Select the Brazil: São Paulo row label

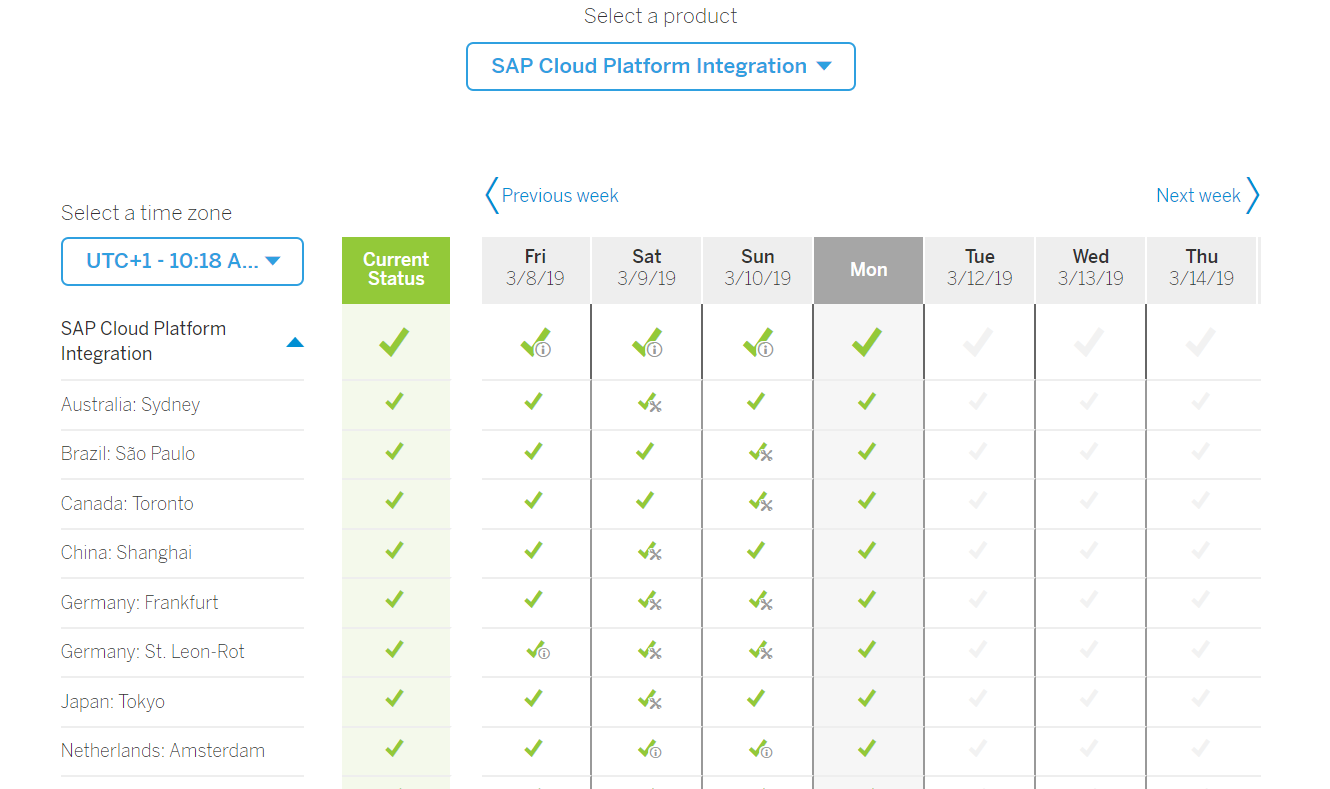click(x=128, y=454)
